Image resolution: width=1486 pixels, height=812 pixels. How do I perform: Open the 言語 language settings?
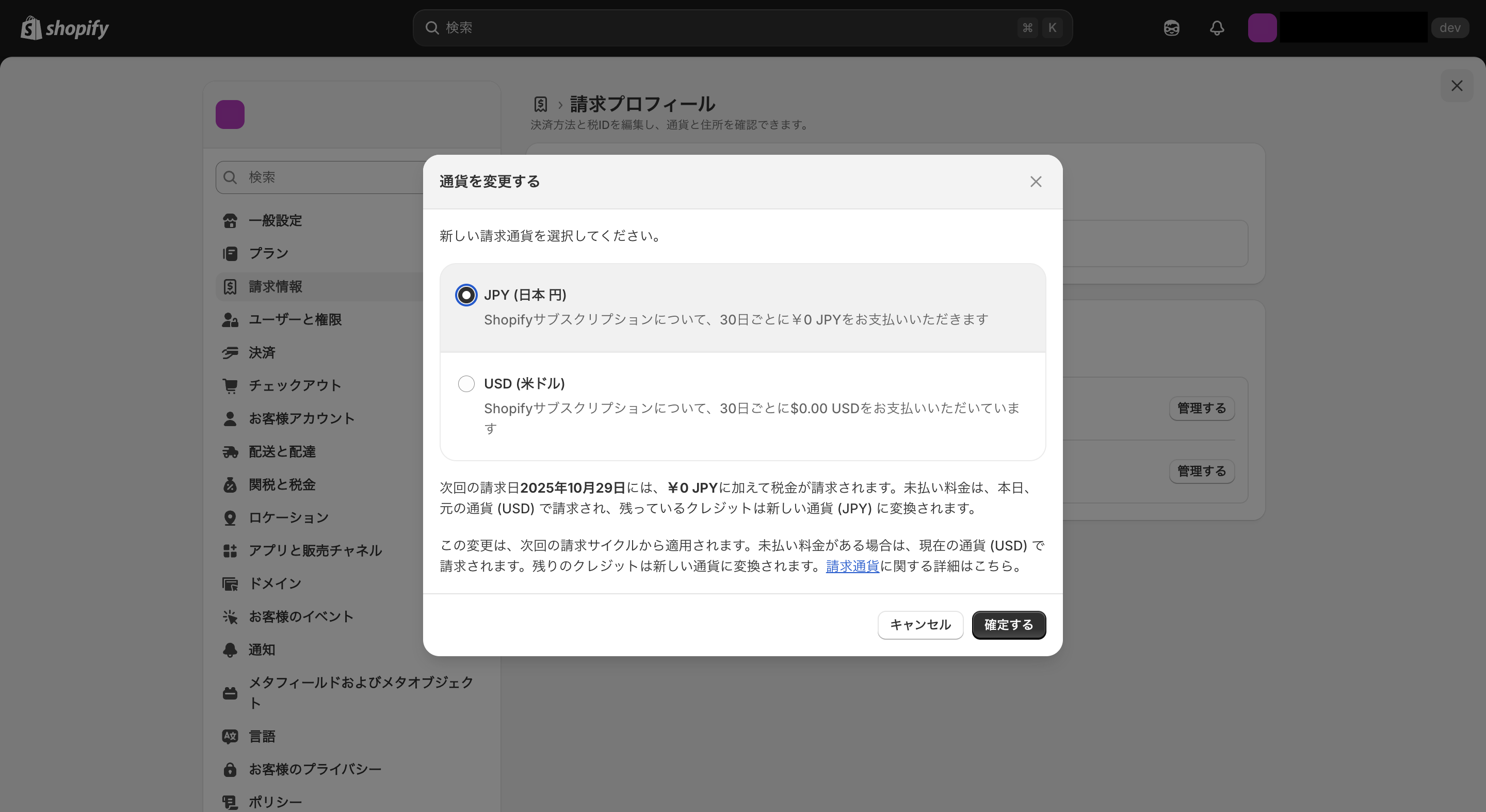(x=262, y=736)
